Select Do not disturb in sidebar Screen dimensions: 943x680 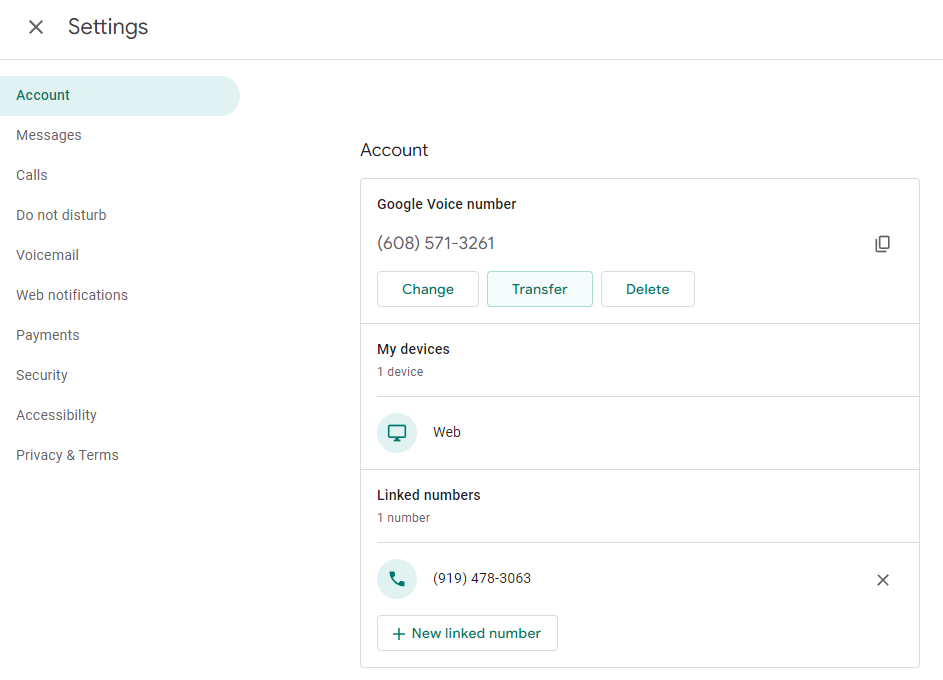click(61, 215)
